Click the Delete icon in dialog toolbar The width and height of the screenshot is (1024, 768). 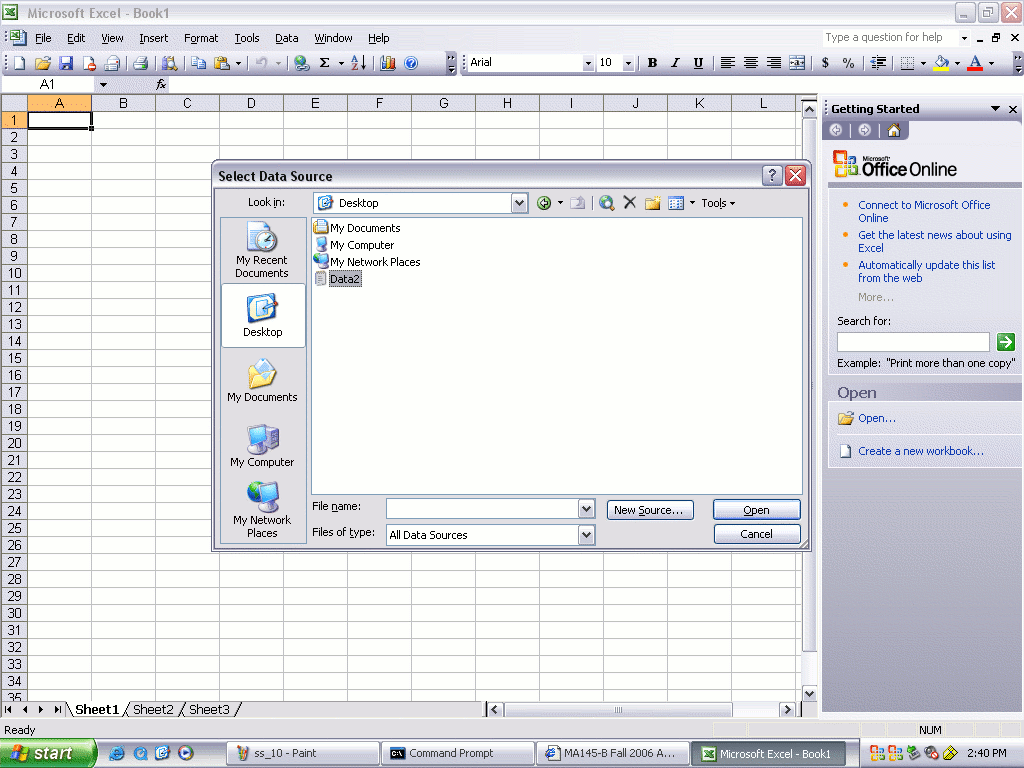tap(629, 203)
